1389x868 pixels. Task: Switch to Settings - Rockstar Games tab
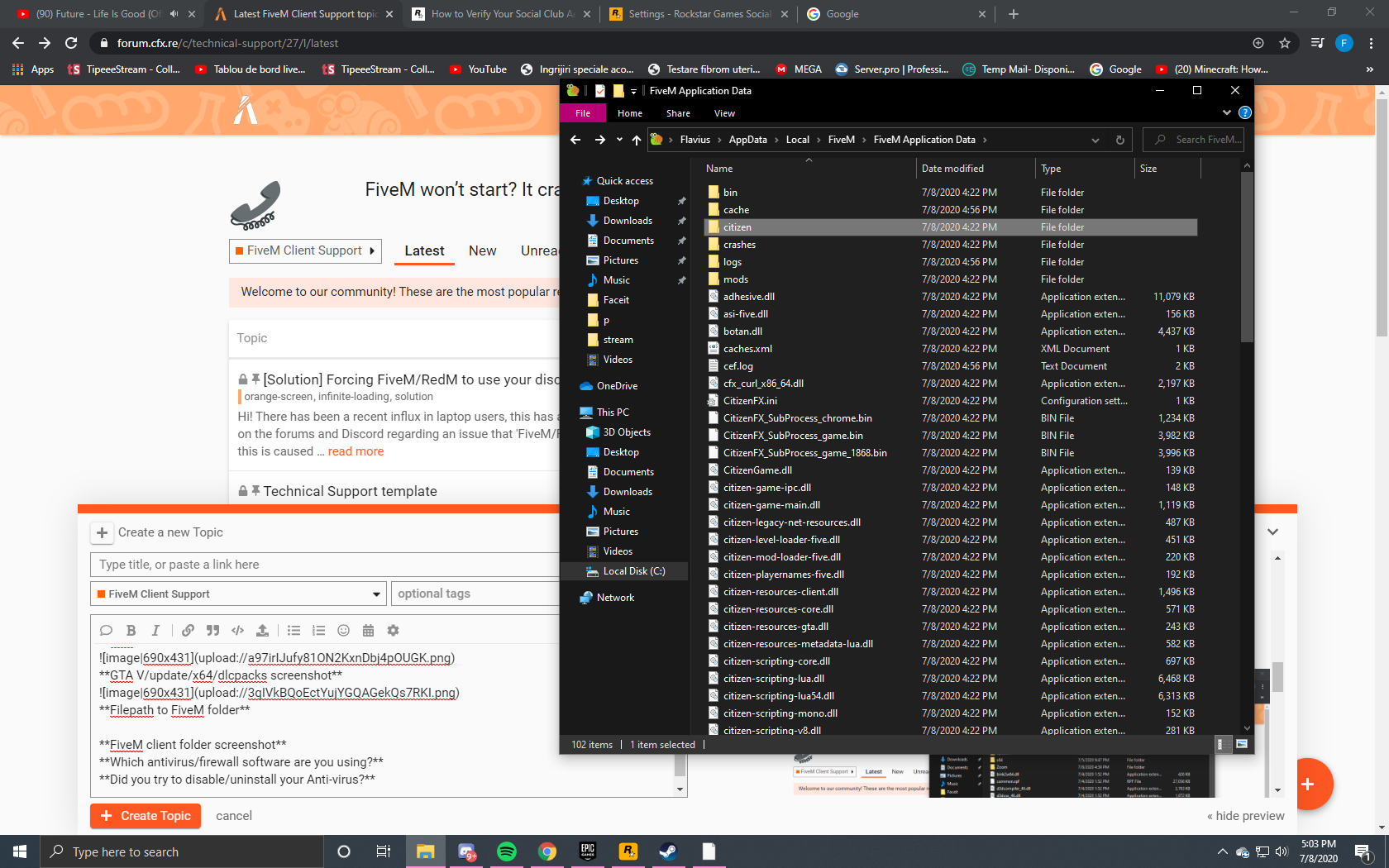tap(699, 14)
